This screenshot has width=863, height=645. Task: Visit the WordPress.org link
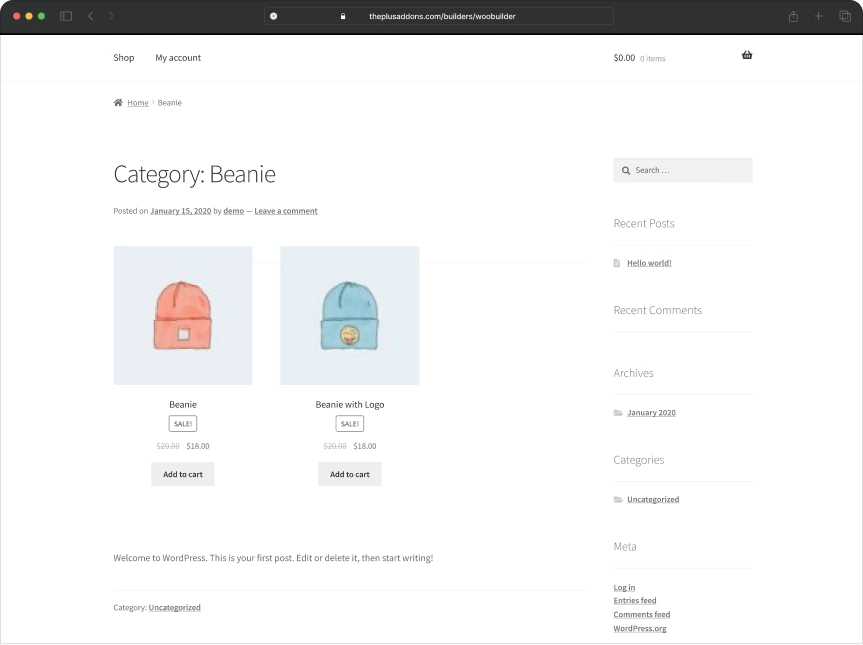click(640, 628)
